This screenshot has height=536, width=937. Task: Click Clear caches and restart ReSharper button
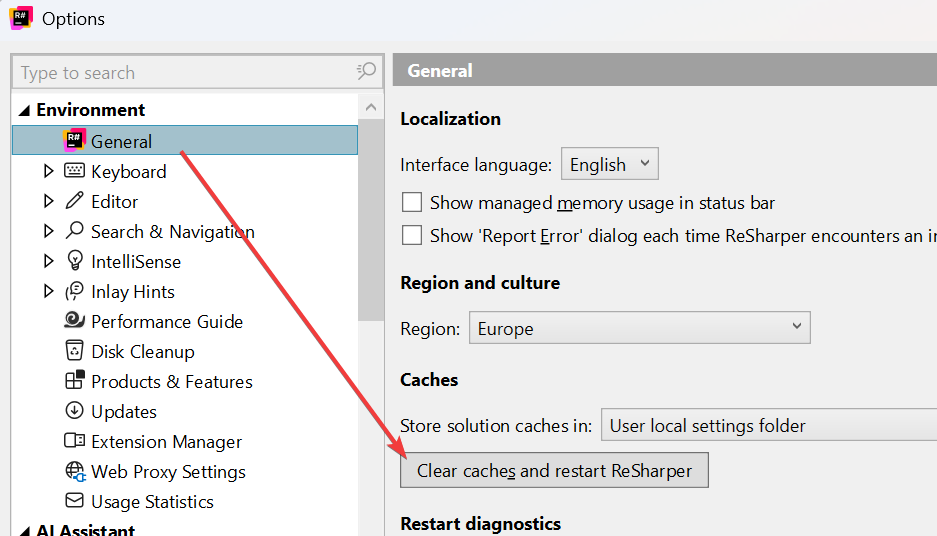click(x=554, y=470)
